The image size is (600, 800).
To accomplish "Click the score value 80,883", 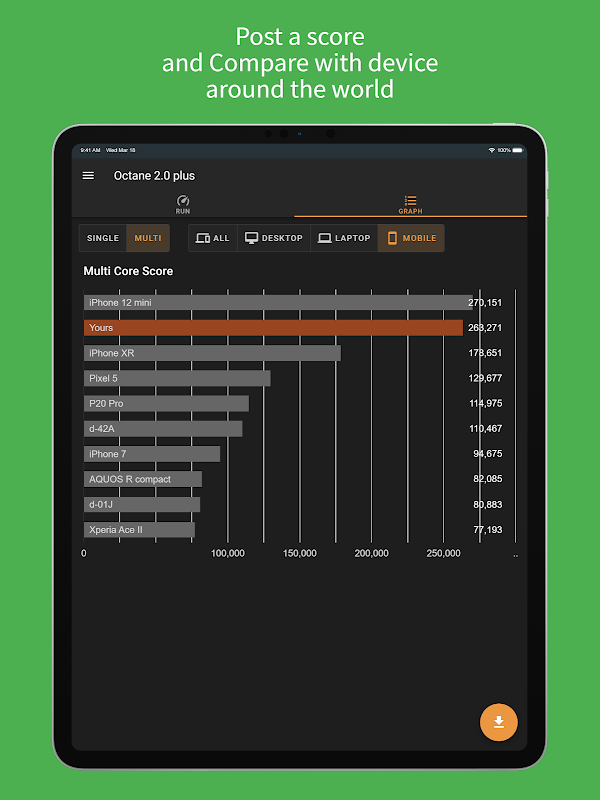I will click(x=488, y=505).
